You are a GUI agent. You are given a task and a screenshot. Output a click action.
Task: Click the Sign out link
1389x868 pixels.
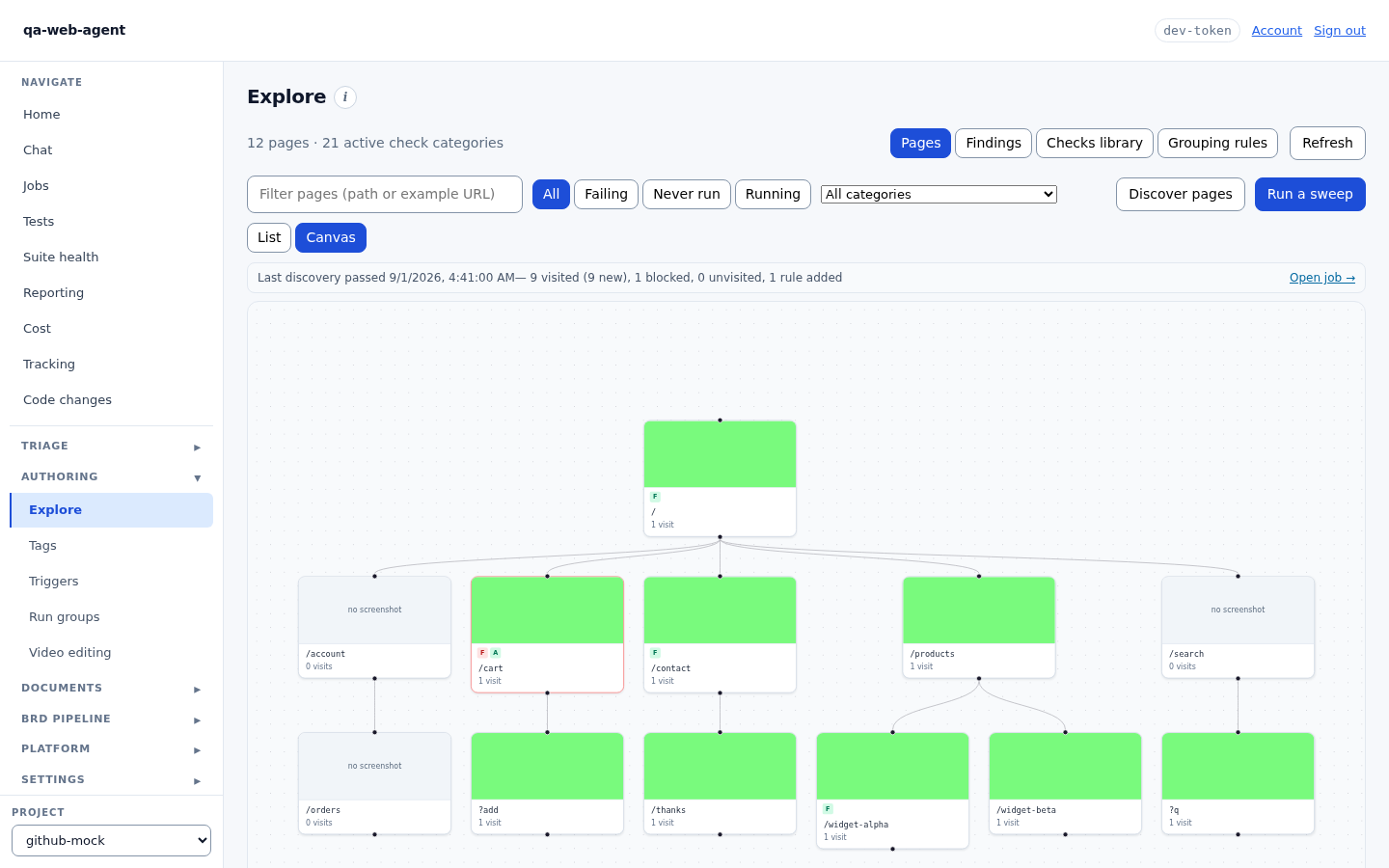pos(1340,31)
